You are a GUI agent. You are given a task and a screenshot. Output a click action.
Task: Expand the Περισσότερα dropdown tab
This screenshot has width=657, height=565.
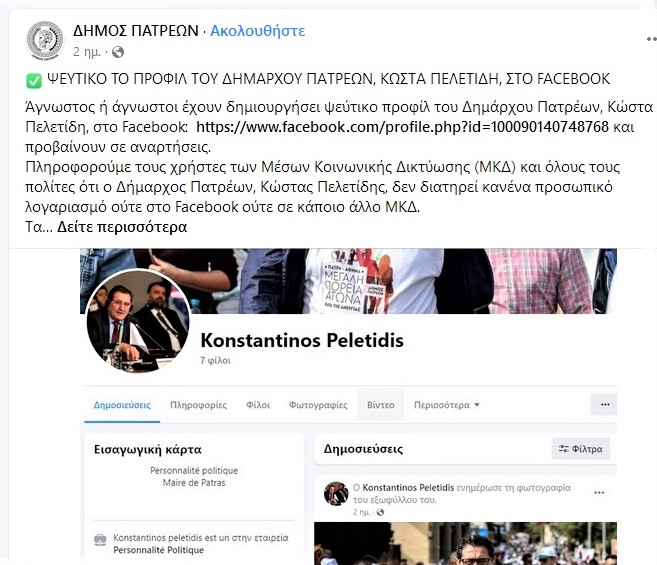tap(447, 405)
